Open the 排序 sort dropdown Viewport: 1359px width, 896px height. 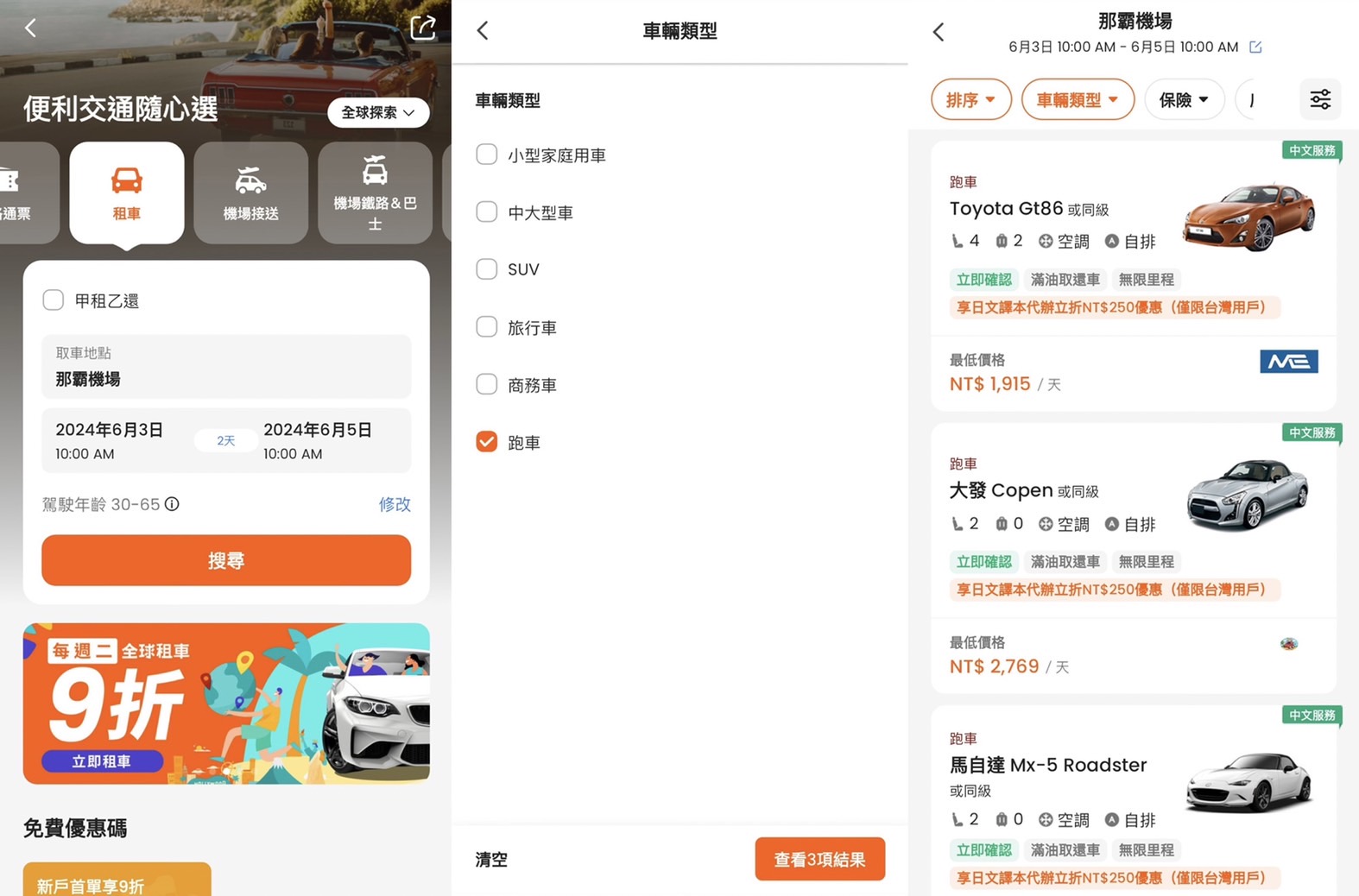click(971, 99)
